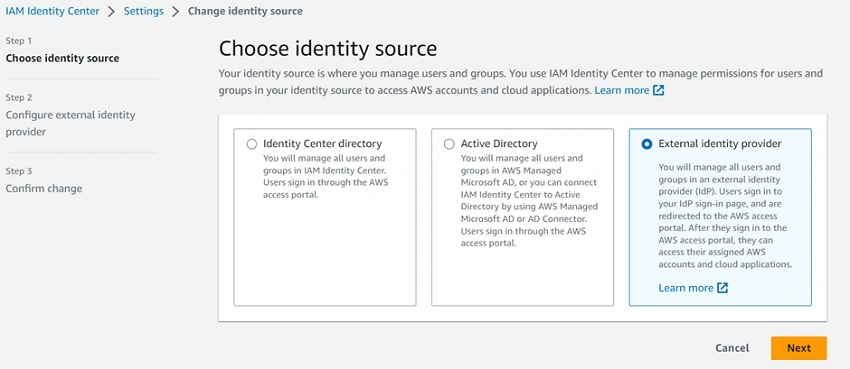
Task: Click the Choose identity source page heading
Action: pos(328,49)
